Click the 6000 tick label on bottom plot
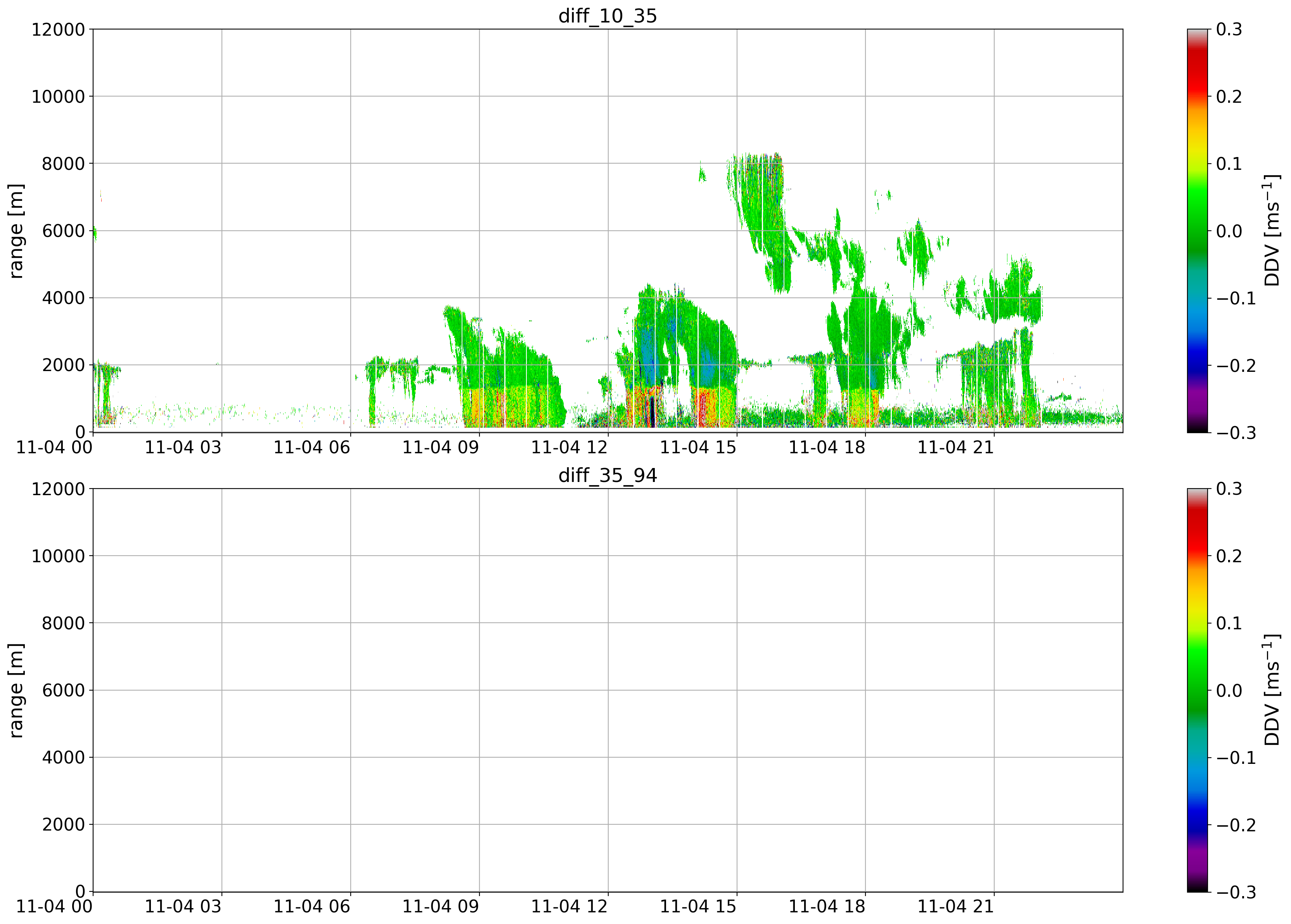 click(x=63, y=690)
